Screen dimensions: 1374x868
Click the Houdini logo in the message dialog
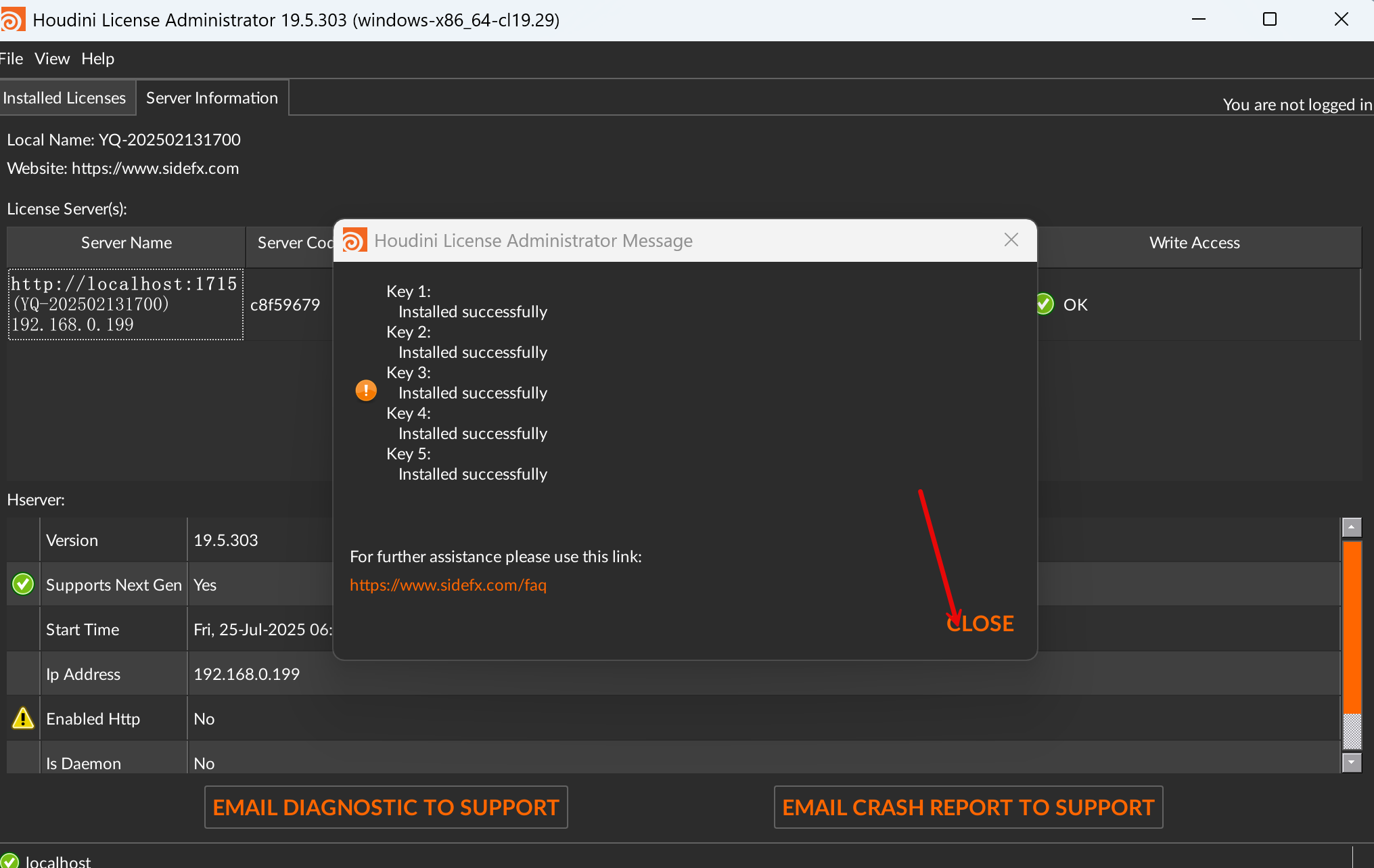pyautogui.click(x=354, y=241)
